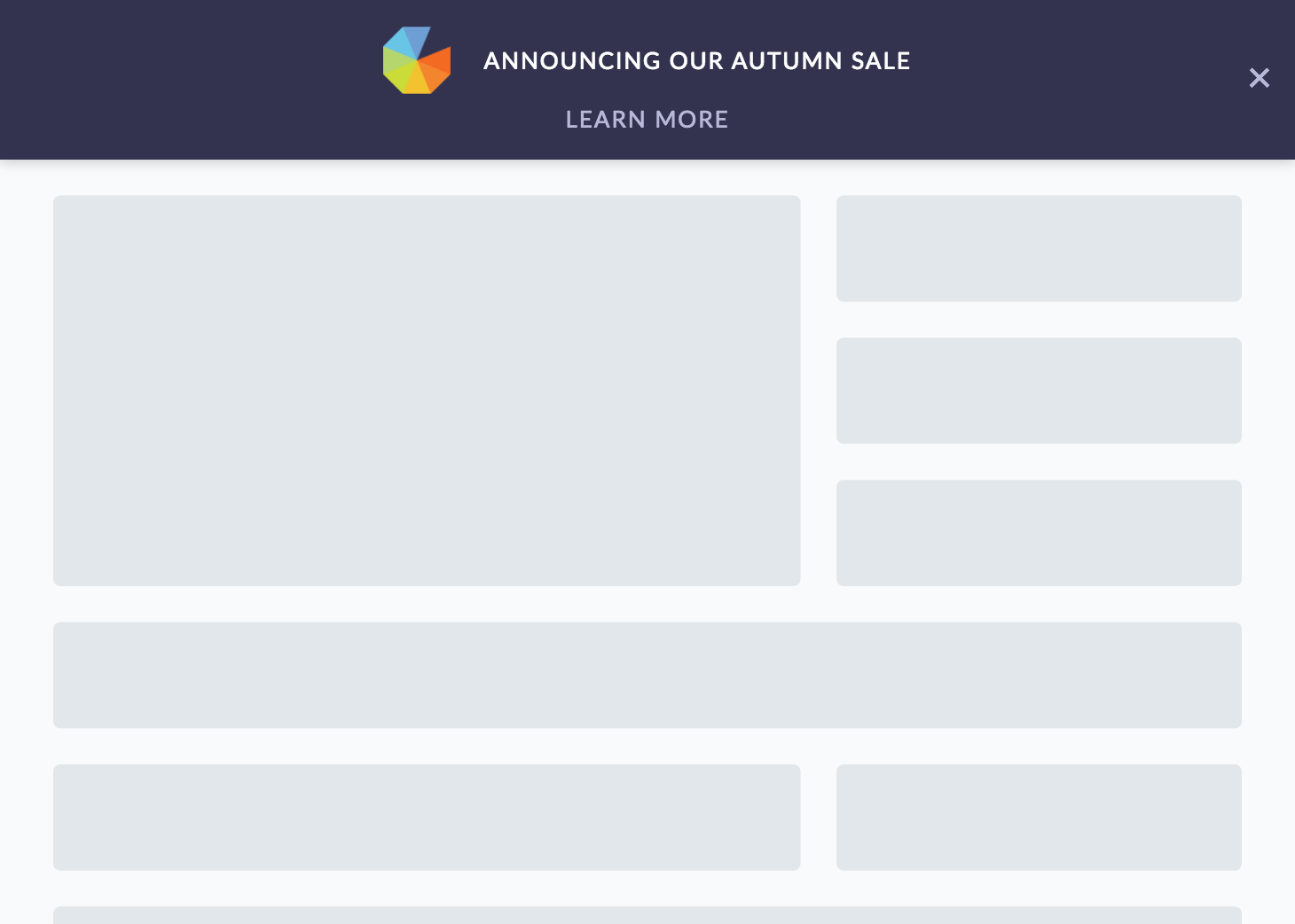Click the topmost sidebar card on the right
This screenshot has width=1295, height=924.
[x=1039, y=248]
